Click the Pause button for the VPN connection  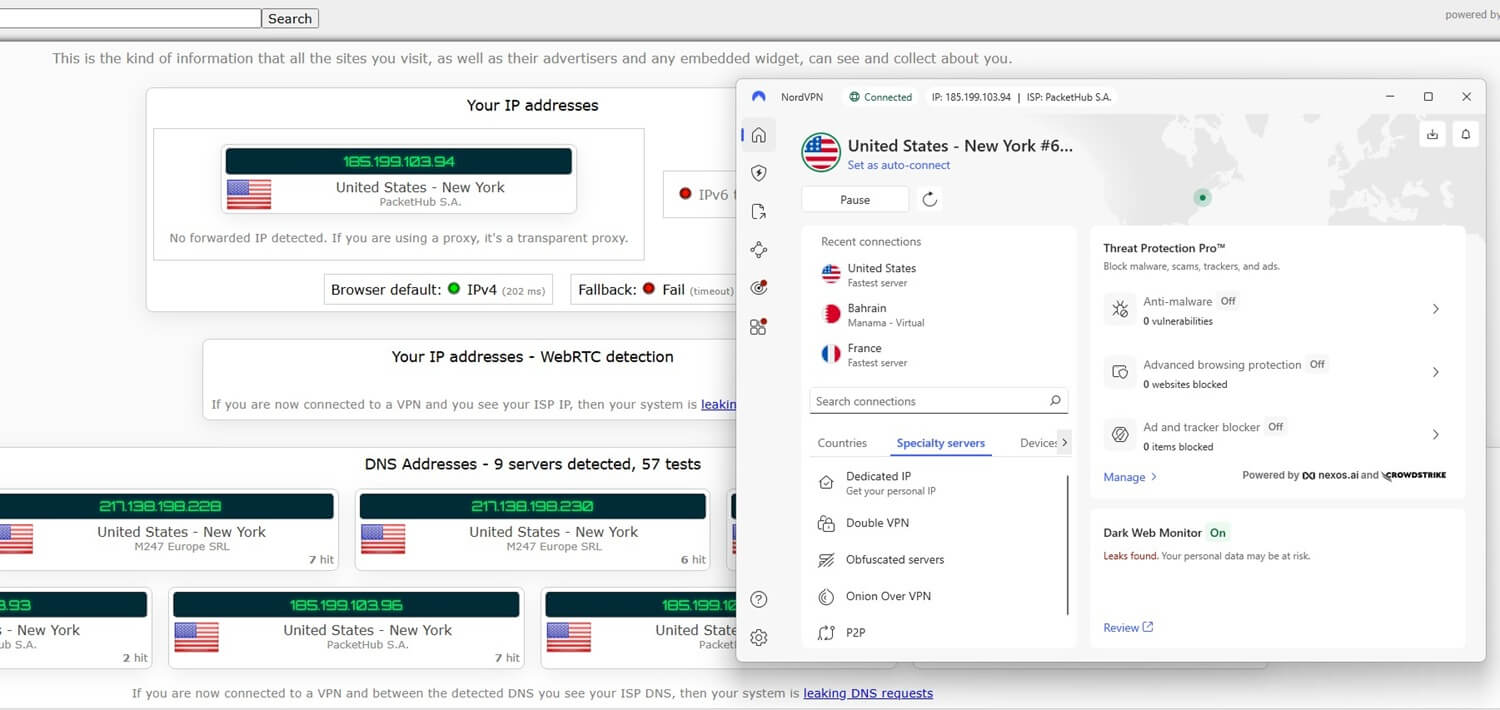pyautogui.click(x=855, y=199)
